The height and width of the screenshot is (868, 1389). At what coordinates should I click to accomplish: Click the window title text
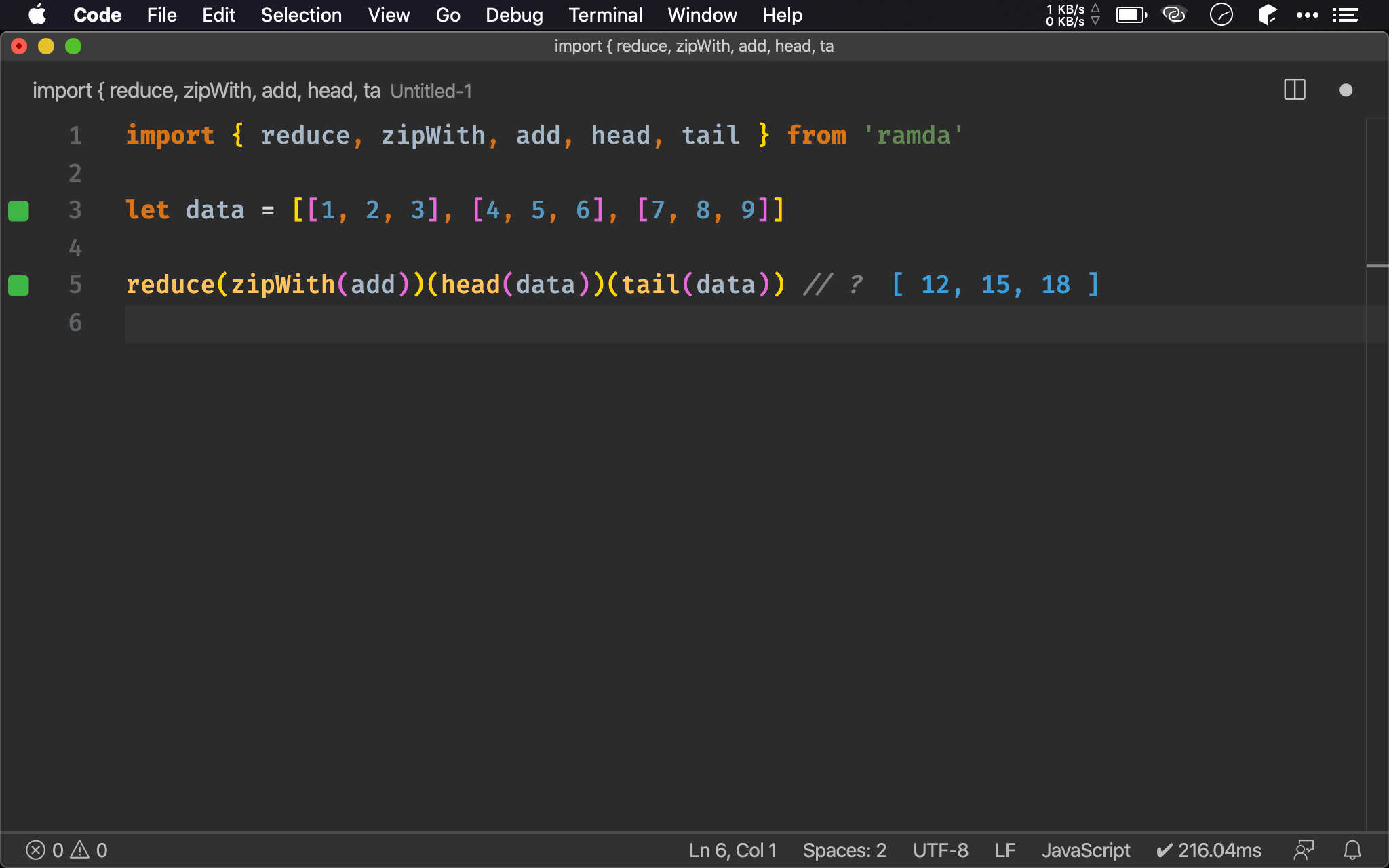pos(694,46)
